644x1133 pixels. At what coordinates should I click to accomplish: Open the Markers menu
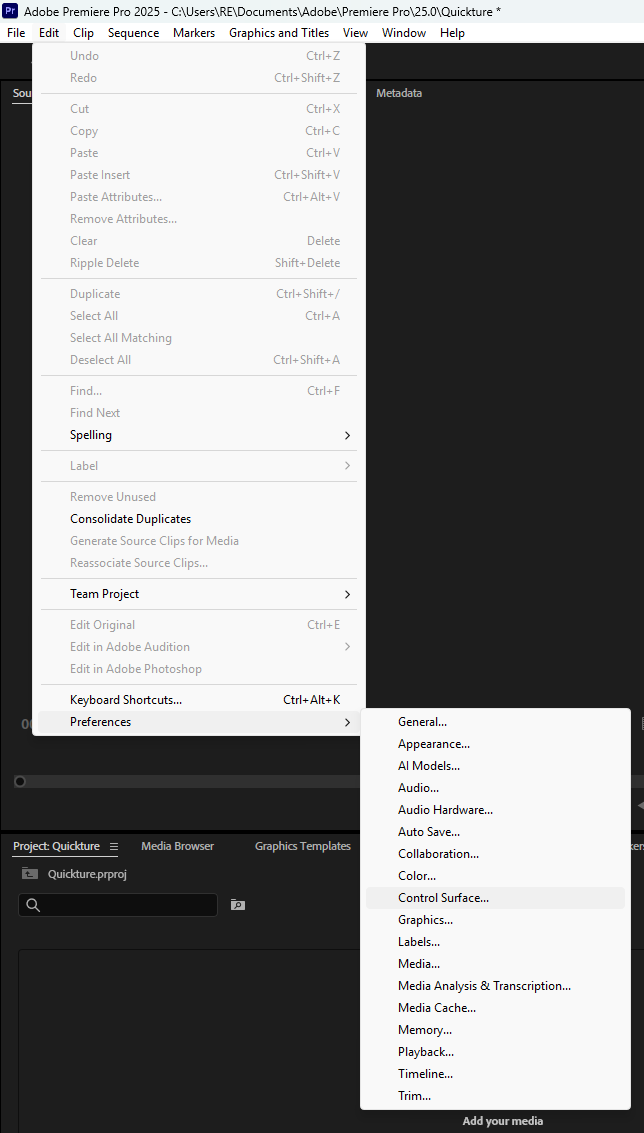[194, 33]
